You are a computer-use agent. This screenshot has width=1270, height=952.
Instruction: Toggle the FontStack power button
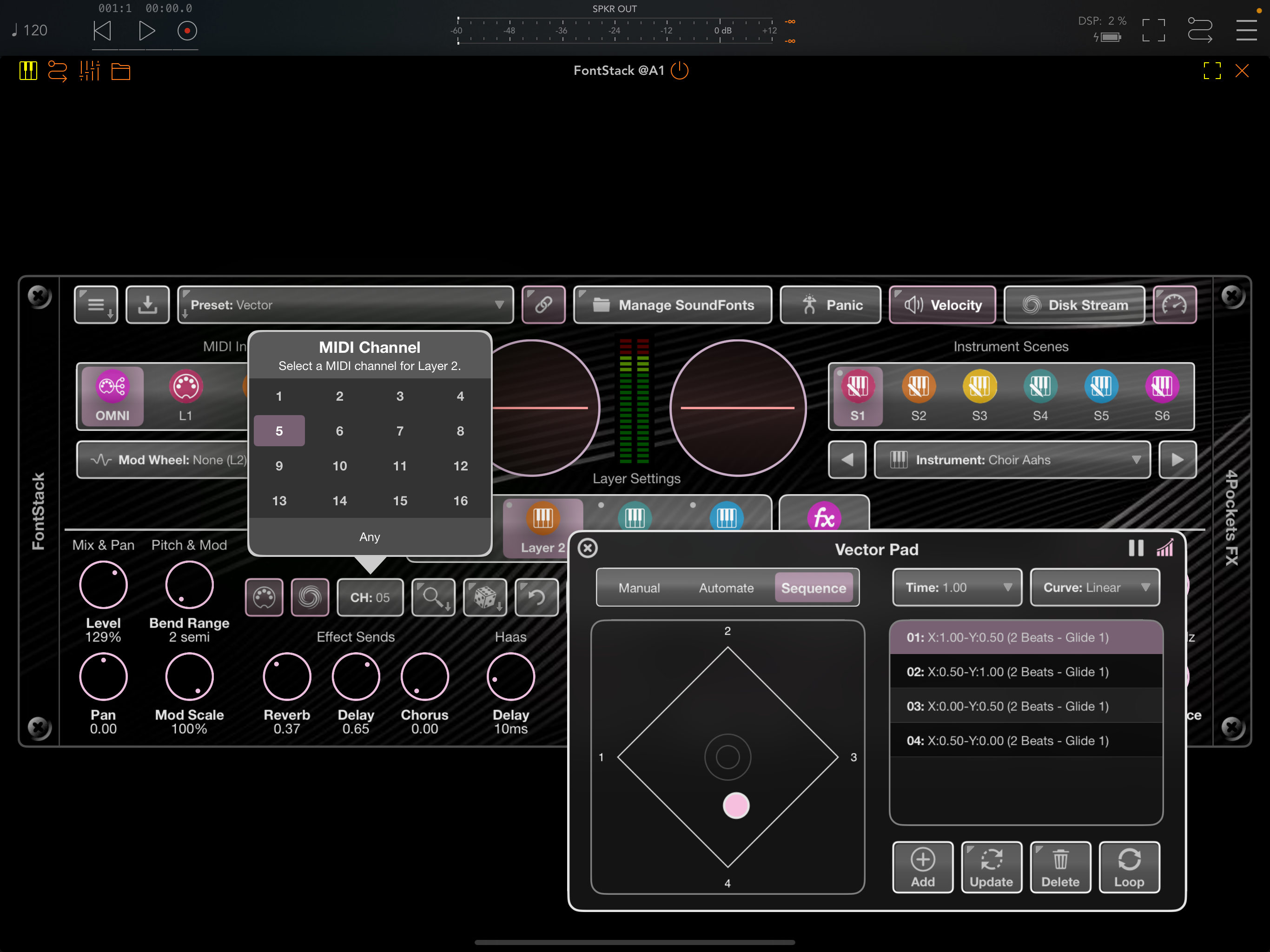[x=680, y=71]
